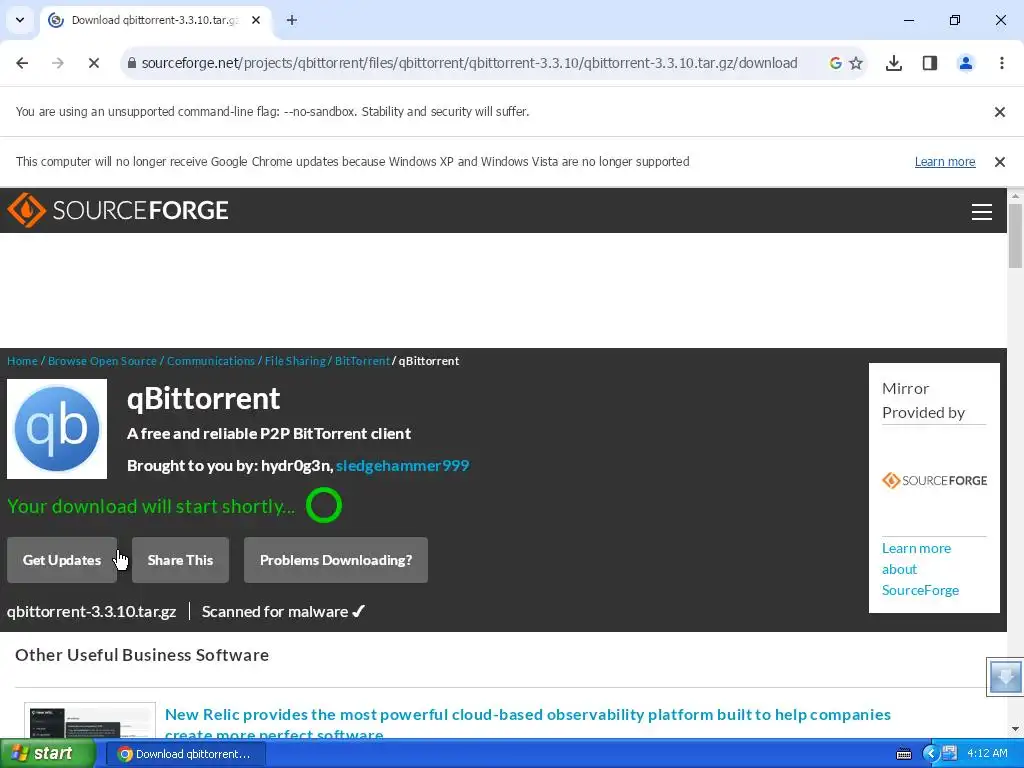Image resolution: width=1024 pixels, height=768 pixels.
Task: Open the Chrome profile avatar
Action: (965, 63)
